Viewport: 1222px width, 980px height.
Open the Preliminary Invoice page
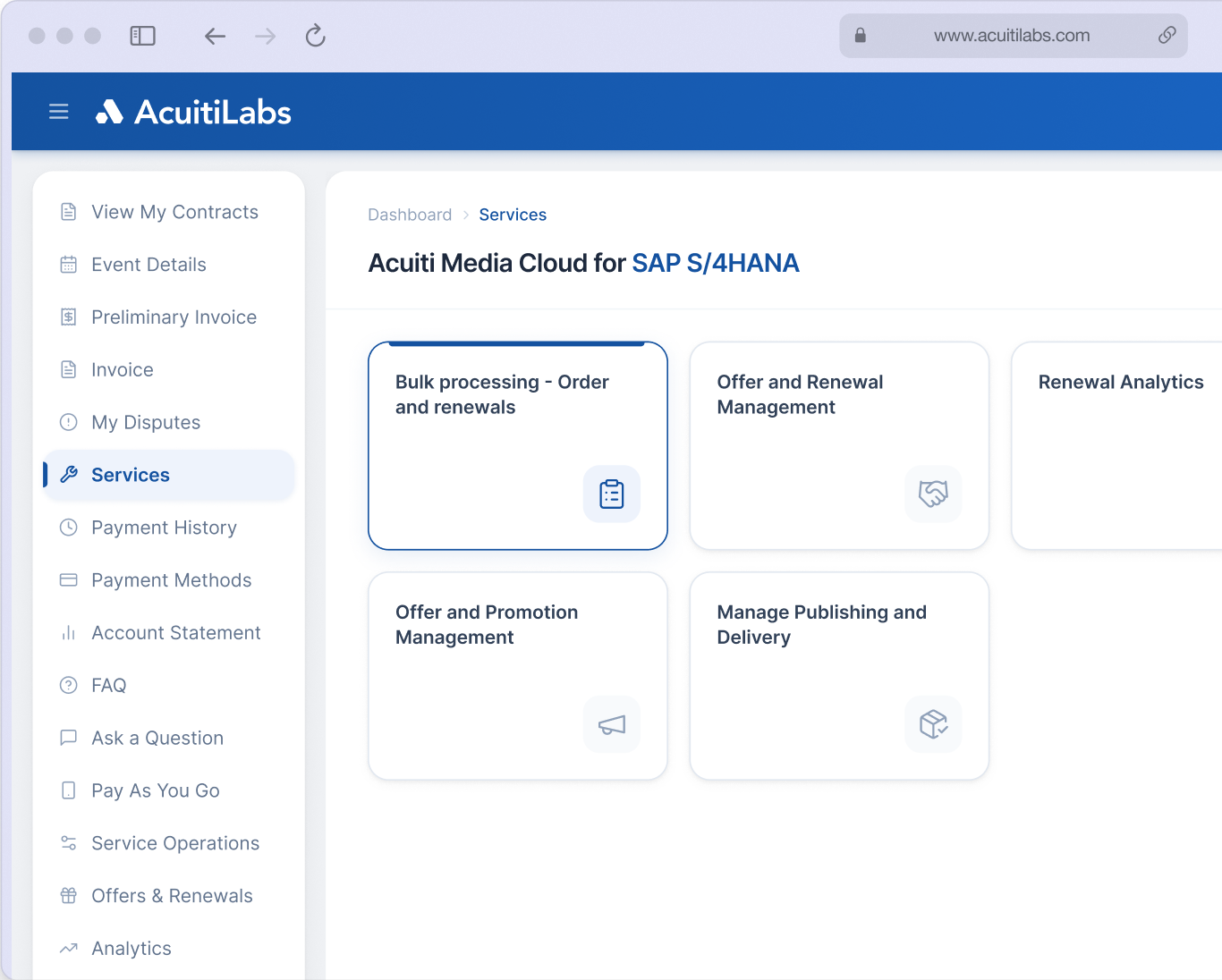pos(169,317)
